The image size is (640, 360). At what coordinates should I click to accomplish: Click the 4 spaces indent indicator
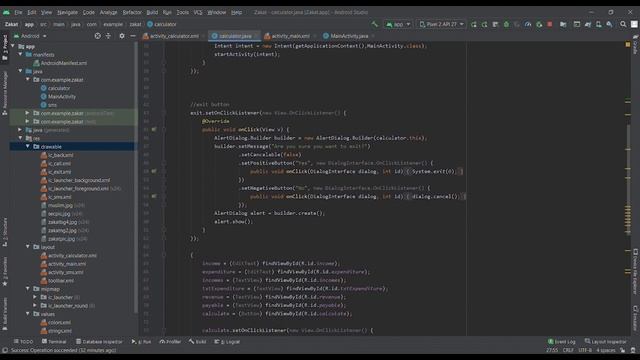click(x=606, y=350)
